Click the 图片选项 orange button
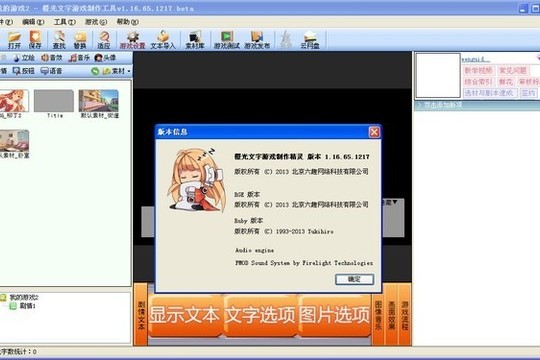540x360 pixels. click(x=334, y=315)
